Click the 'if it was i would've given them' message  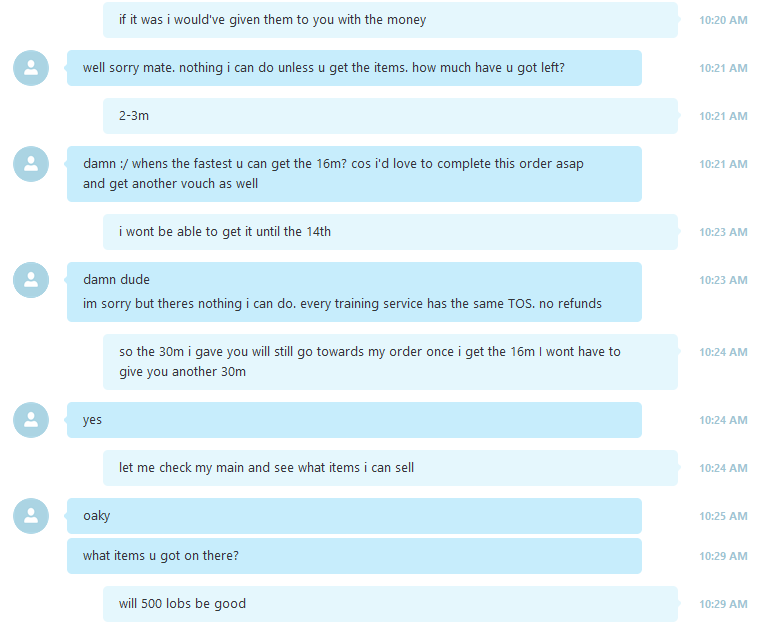pos(390,20)
